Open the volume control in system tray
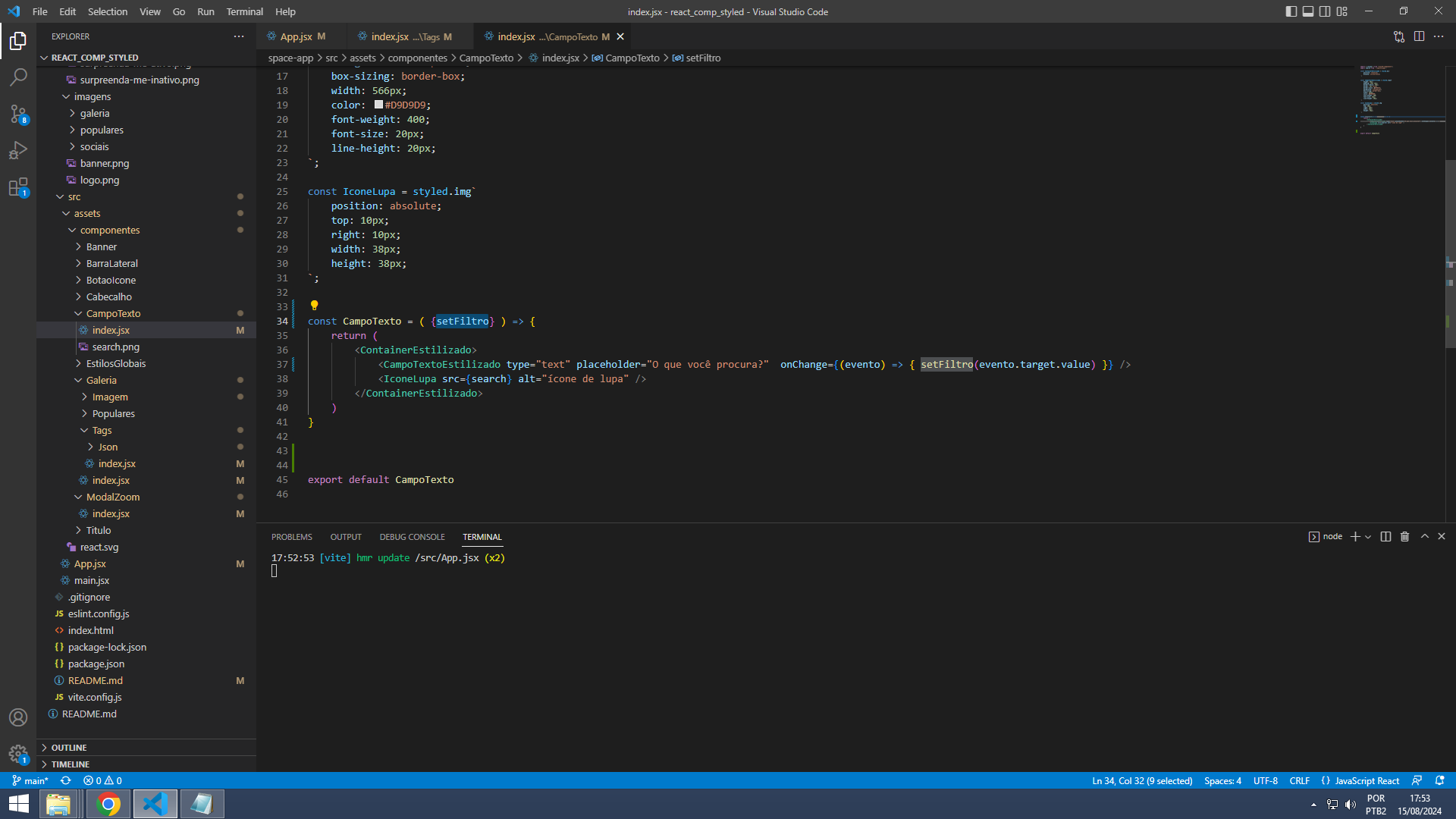Screen dimensions: 1456x819 (1351, 805)
